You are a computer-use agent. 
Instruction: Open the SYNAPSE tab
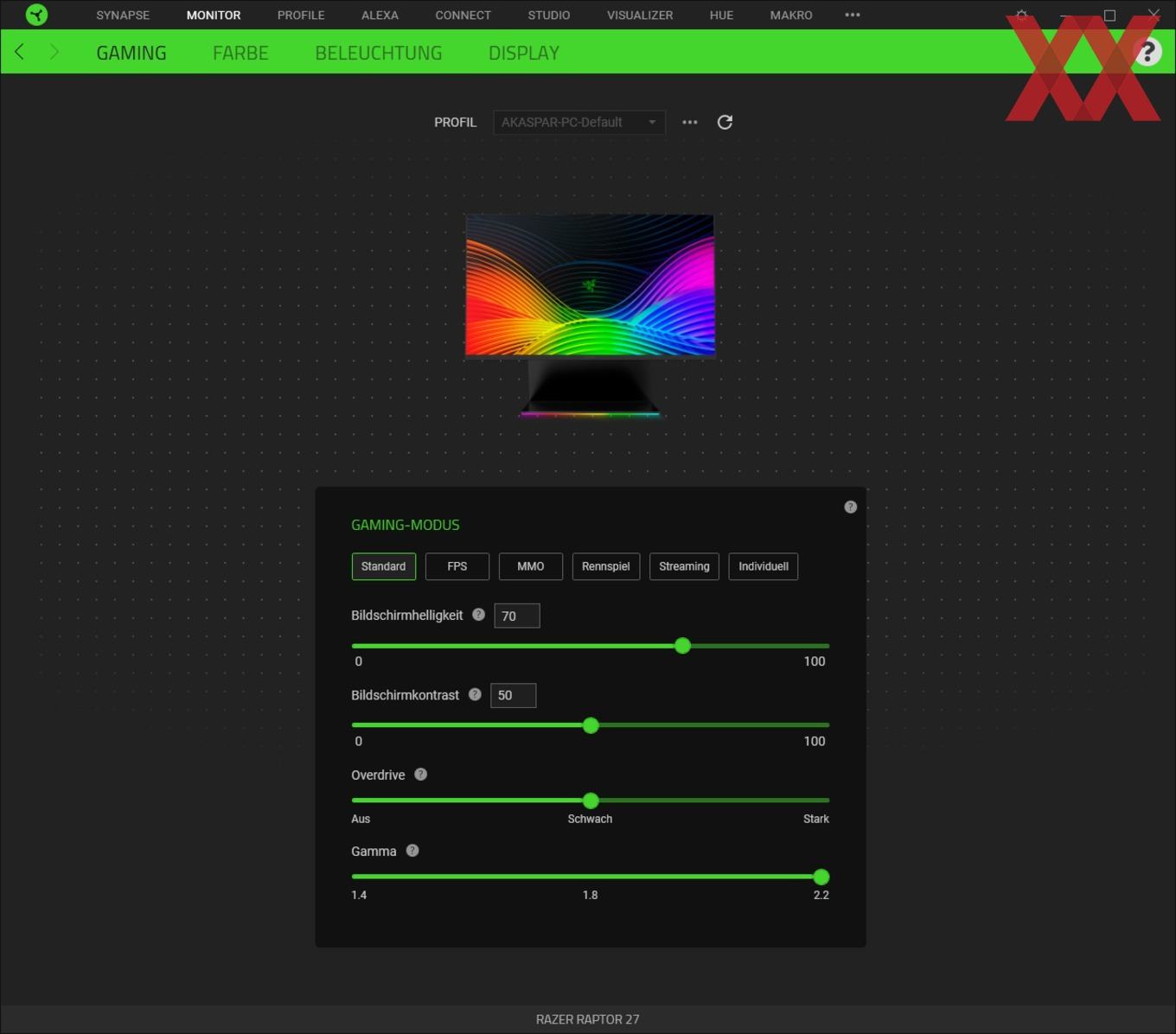tap(123, 15)
